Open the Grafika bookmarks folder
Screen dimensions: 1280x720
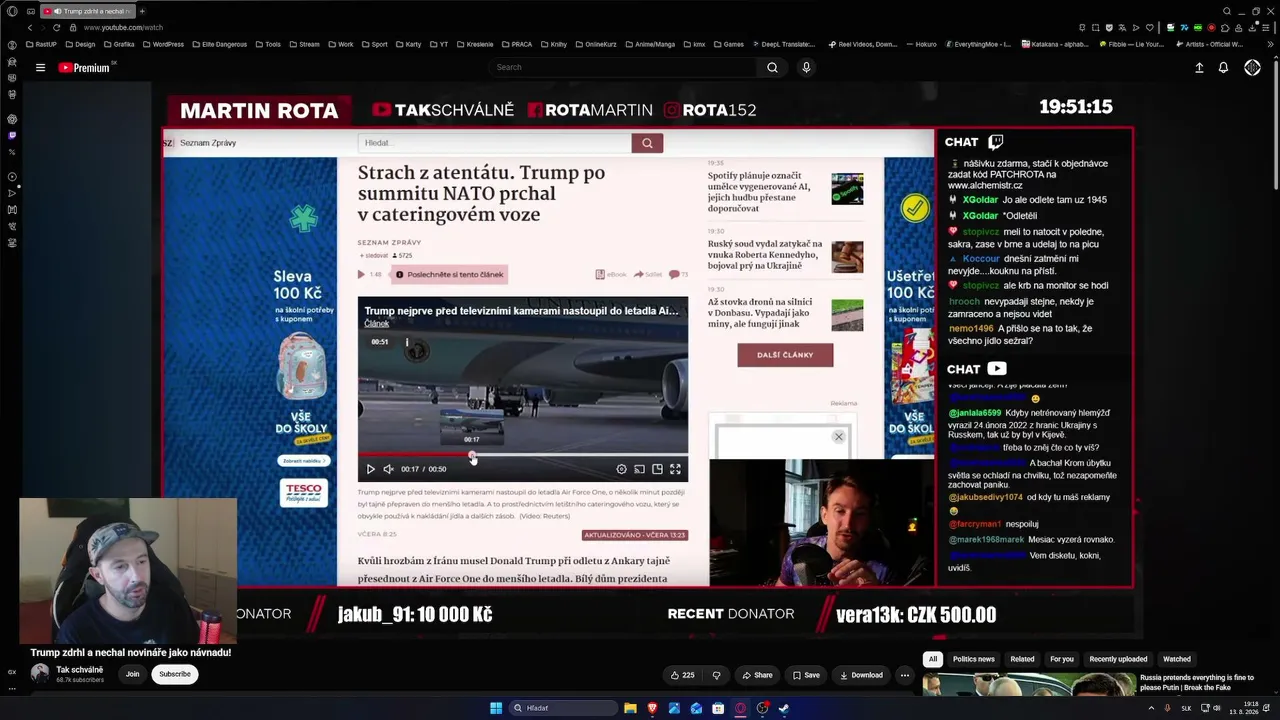click(118, 44)
